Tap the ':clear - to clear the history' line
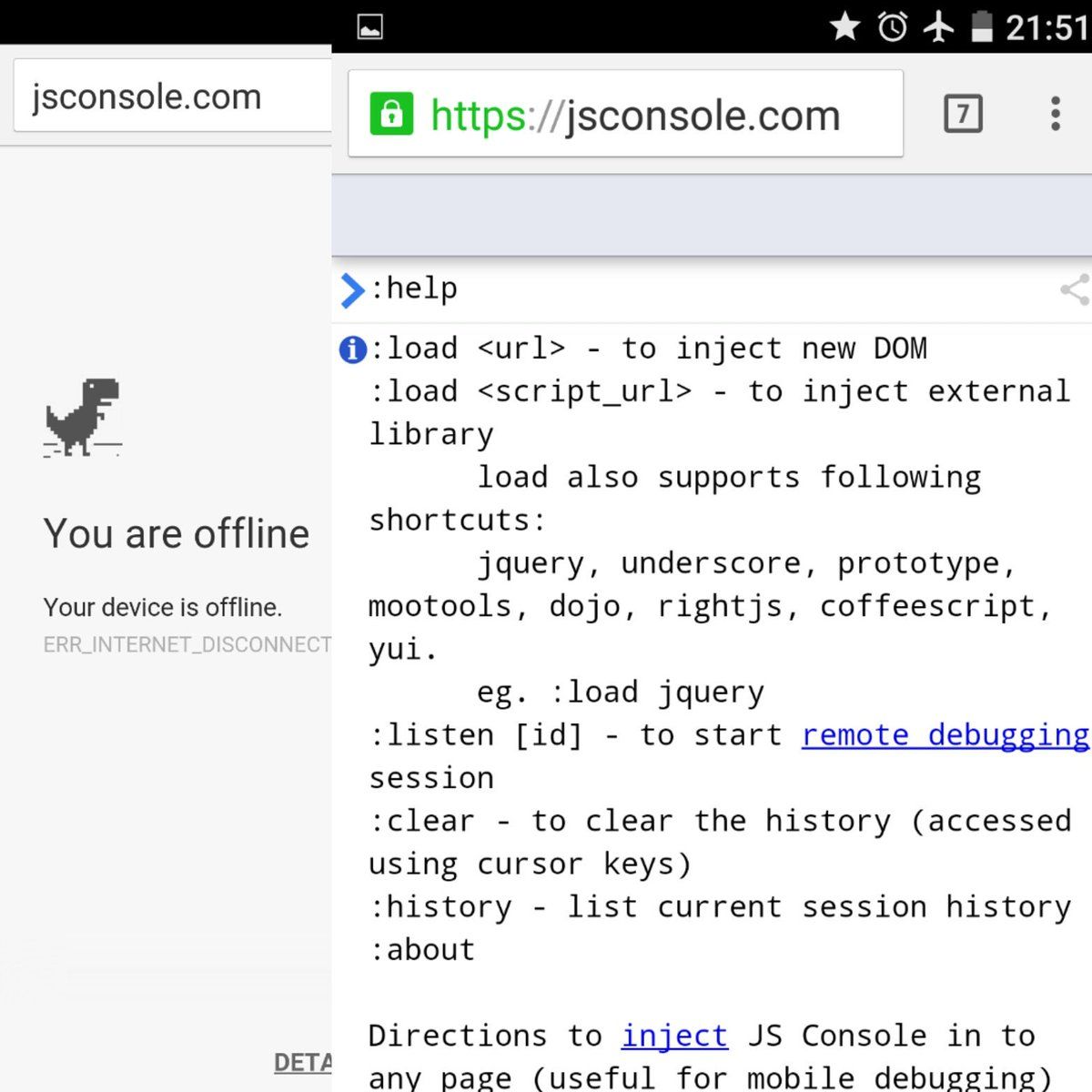 pos(720,821)
